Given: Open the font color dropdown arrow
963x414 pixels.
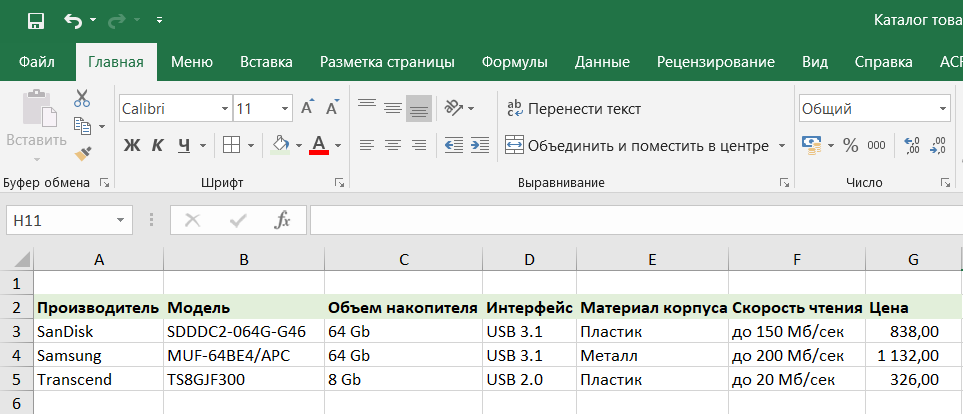Looking at the screenshot, I should (x=338, y=146).
